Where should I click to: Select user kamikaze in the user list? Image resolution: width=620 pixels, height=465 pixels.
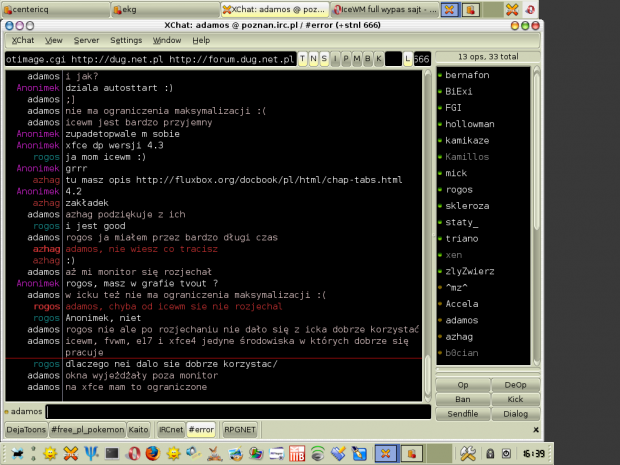pos(467,140)
